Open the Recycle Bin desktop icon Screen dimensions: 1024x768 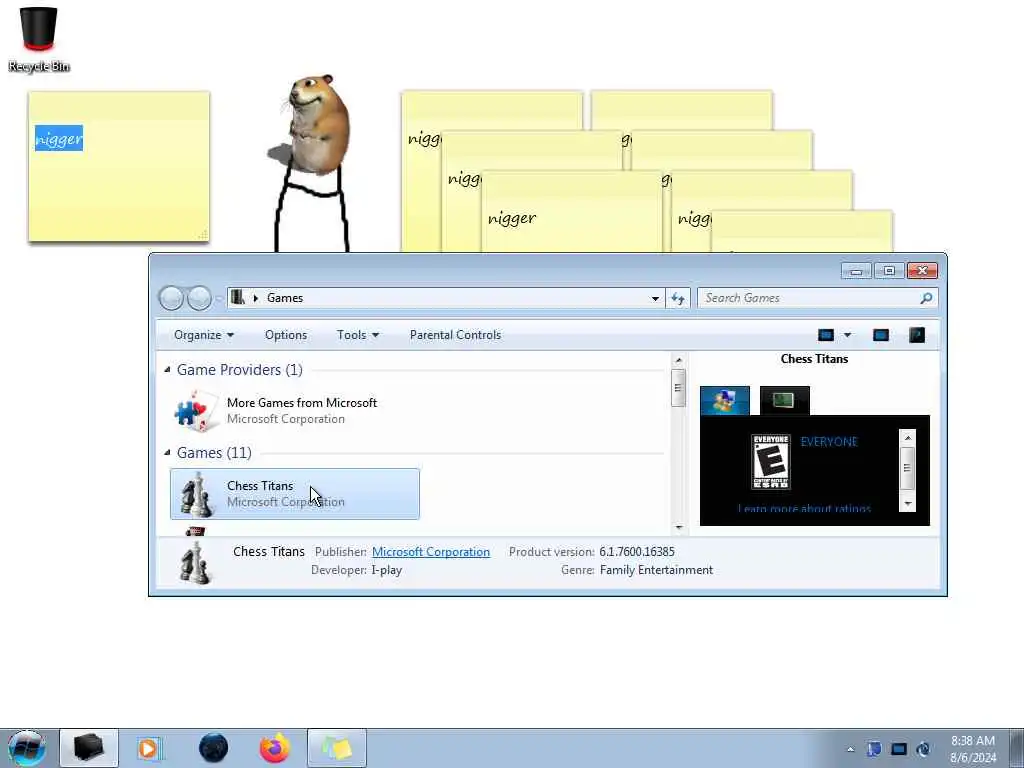click(39, 39)
